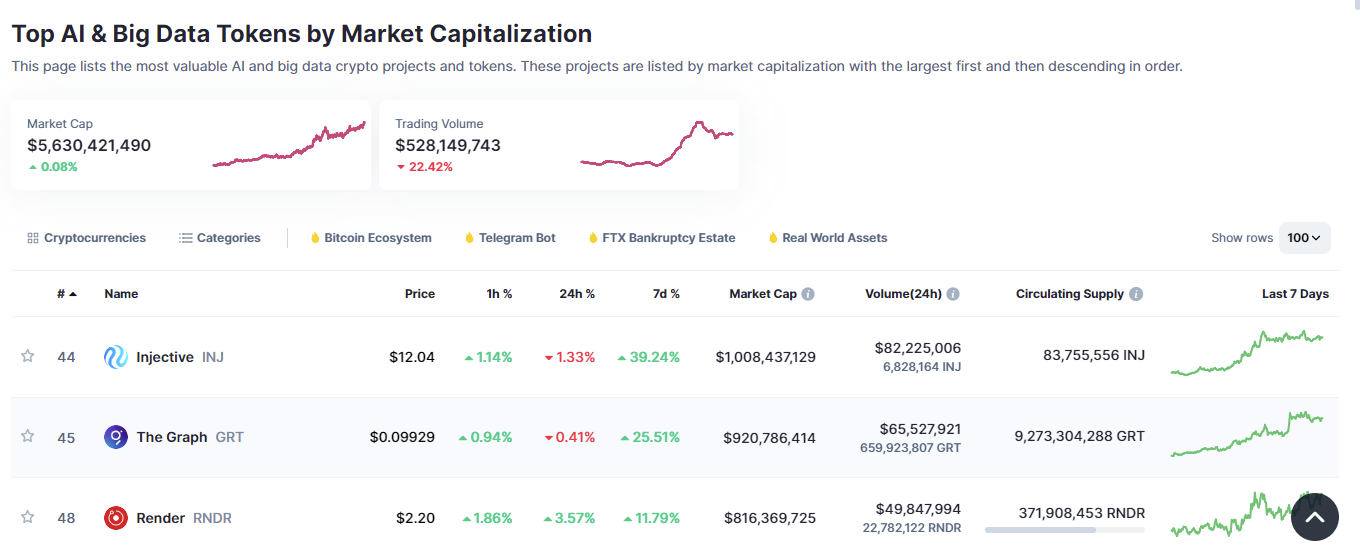The height and width of the screenshot is (553, 1360).
Task: Open the Render name link
Action: coord(160,518)
